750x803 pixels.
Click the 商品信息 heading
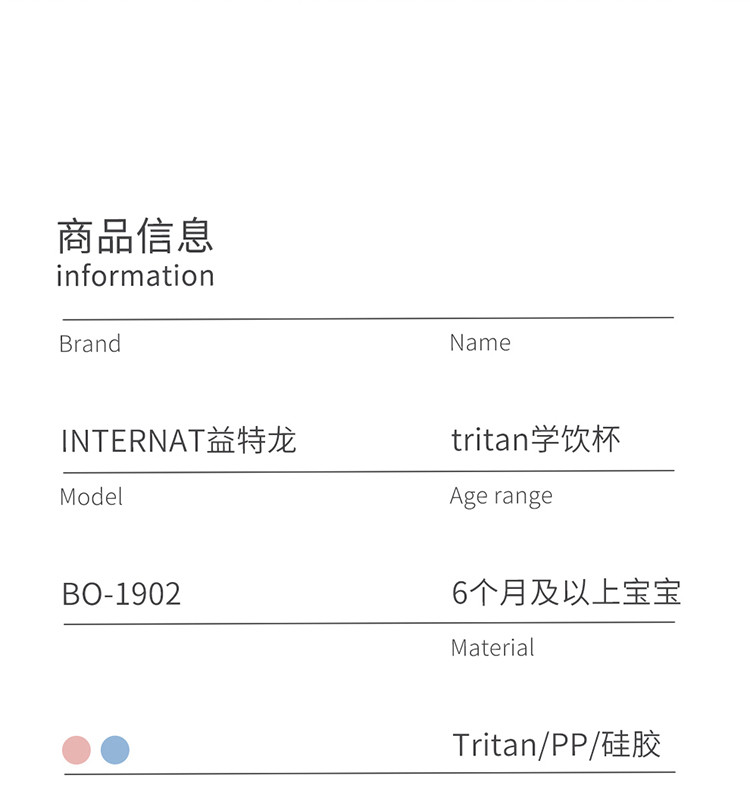[x=135, y=236]
